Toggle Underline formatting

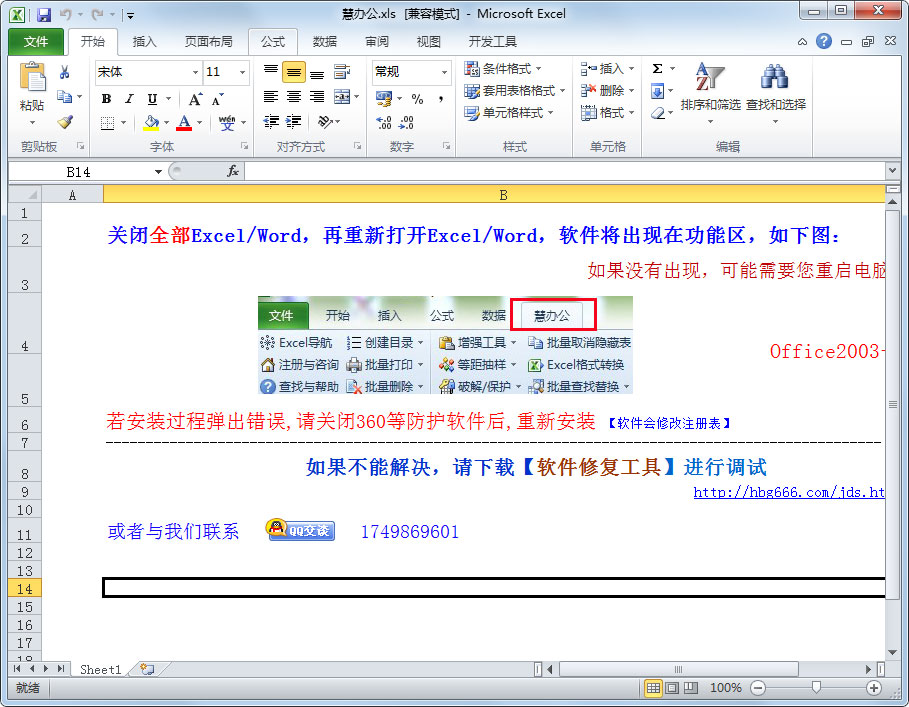[152, 99]
